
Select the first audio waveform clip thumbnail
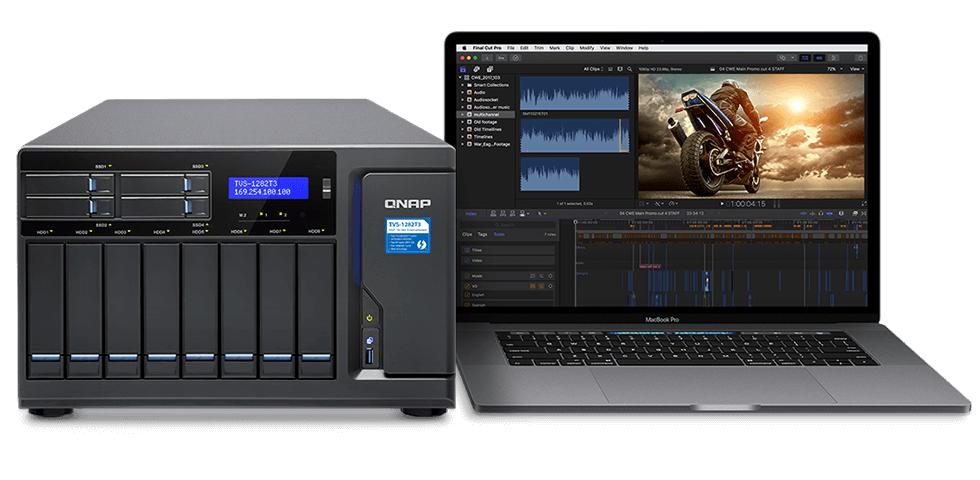click(x=574, y=92)
